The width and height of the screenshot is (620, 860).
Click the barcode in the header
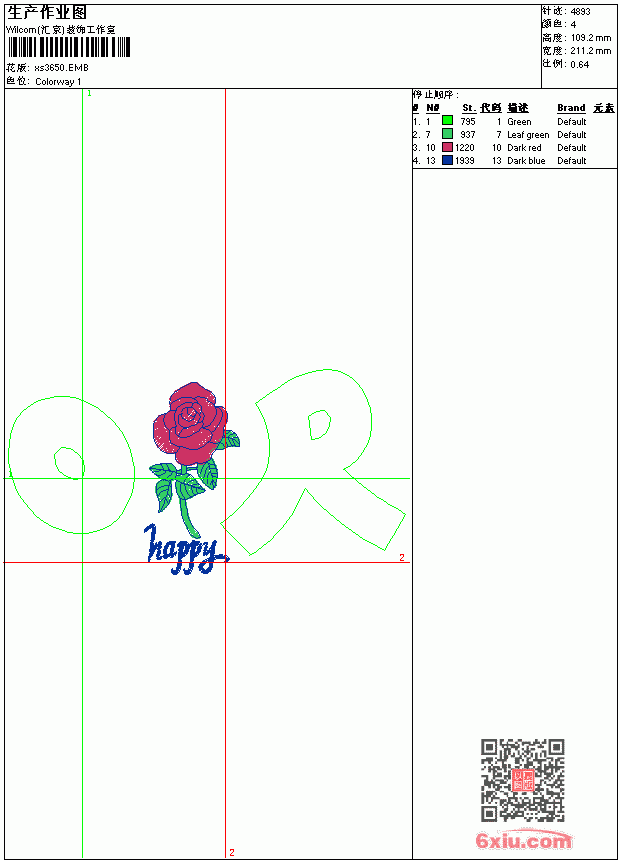pos(69,47)
